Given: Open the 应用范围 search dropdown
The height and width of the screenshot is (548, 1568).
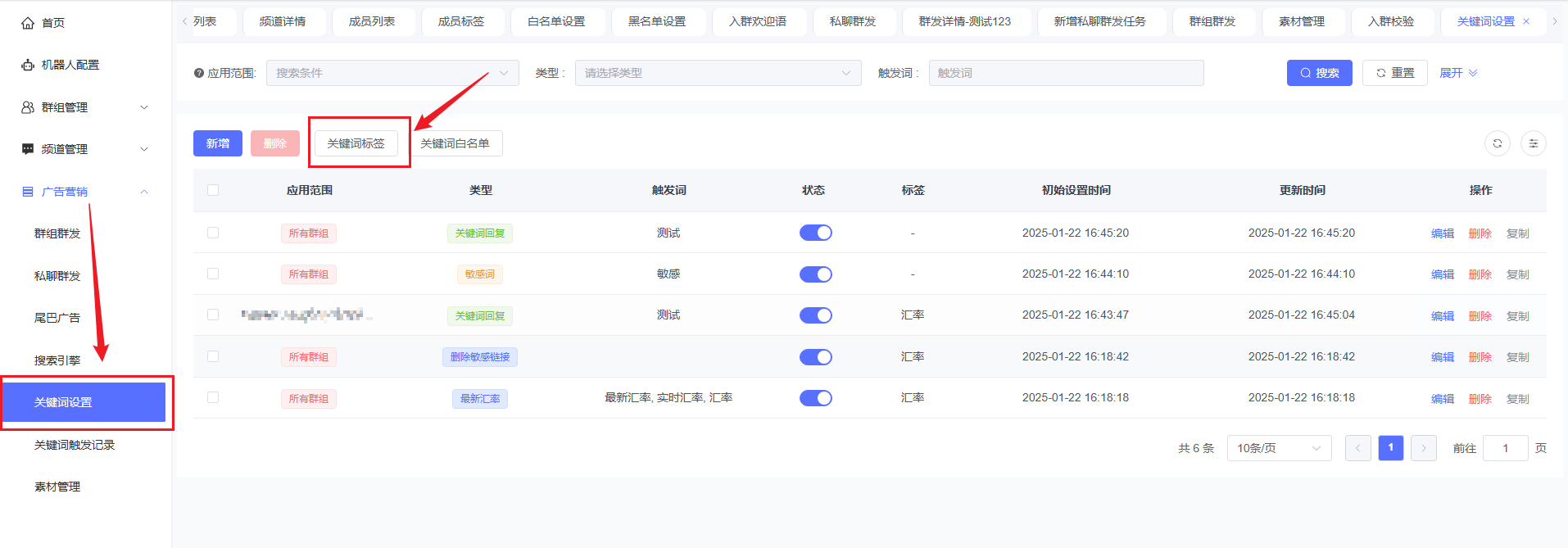Looking at the screenshot, I should (x=392, y=73).
